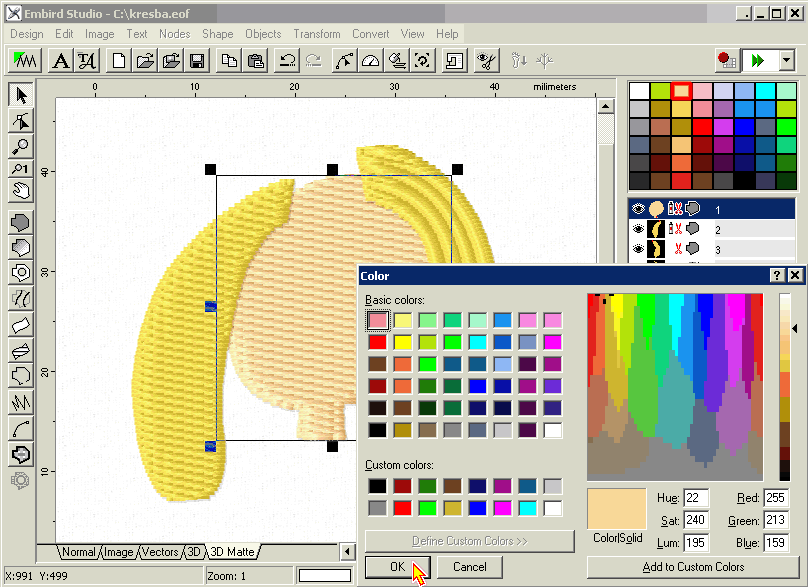Image resolution: width=808 pixels, height=587 pixels.
Task: Pick the red basic color swatch
Action: tap(377, 342)
